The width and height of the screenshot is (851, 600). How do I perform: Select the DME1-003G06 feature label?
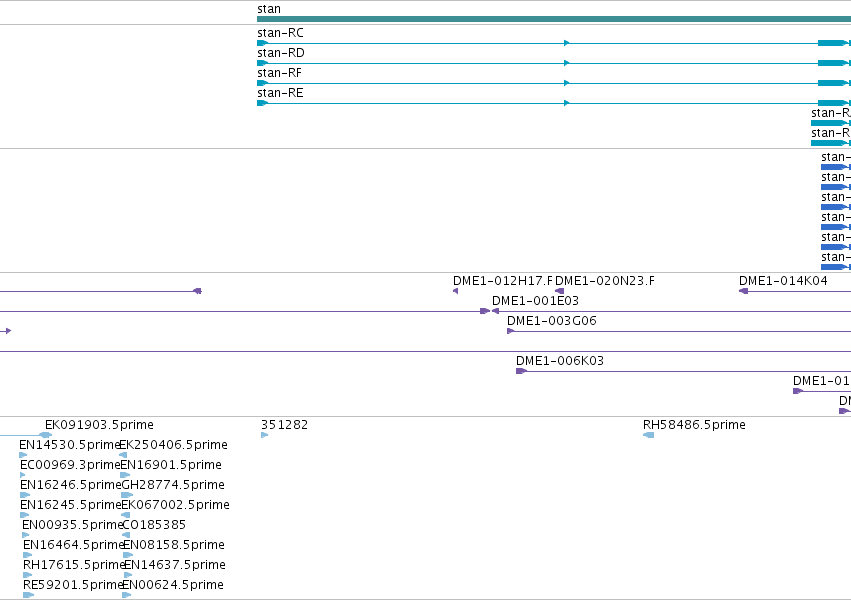551,321
